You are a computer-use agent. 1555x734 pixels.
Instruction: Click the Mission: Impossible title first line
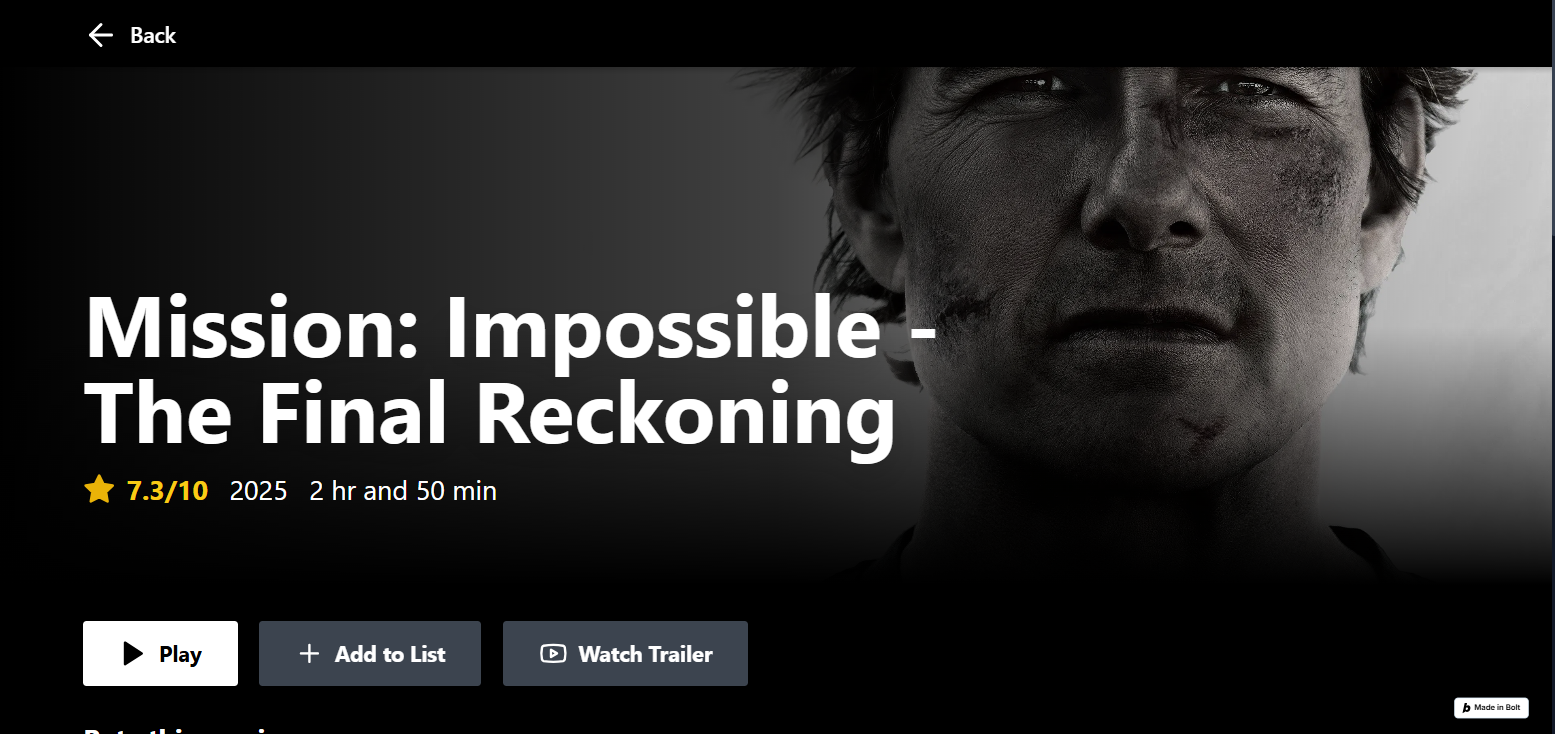[x=510, y=329]
